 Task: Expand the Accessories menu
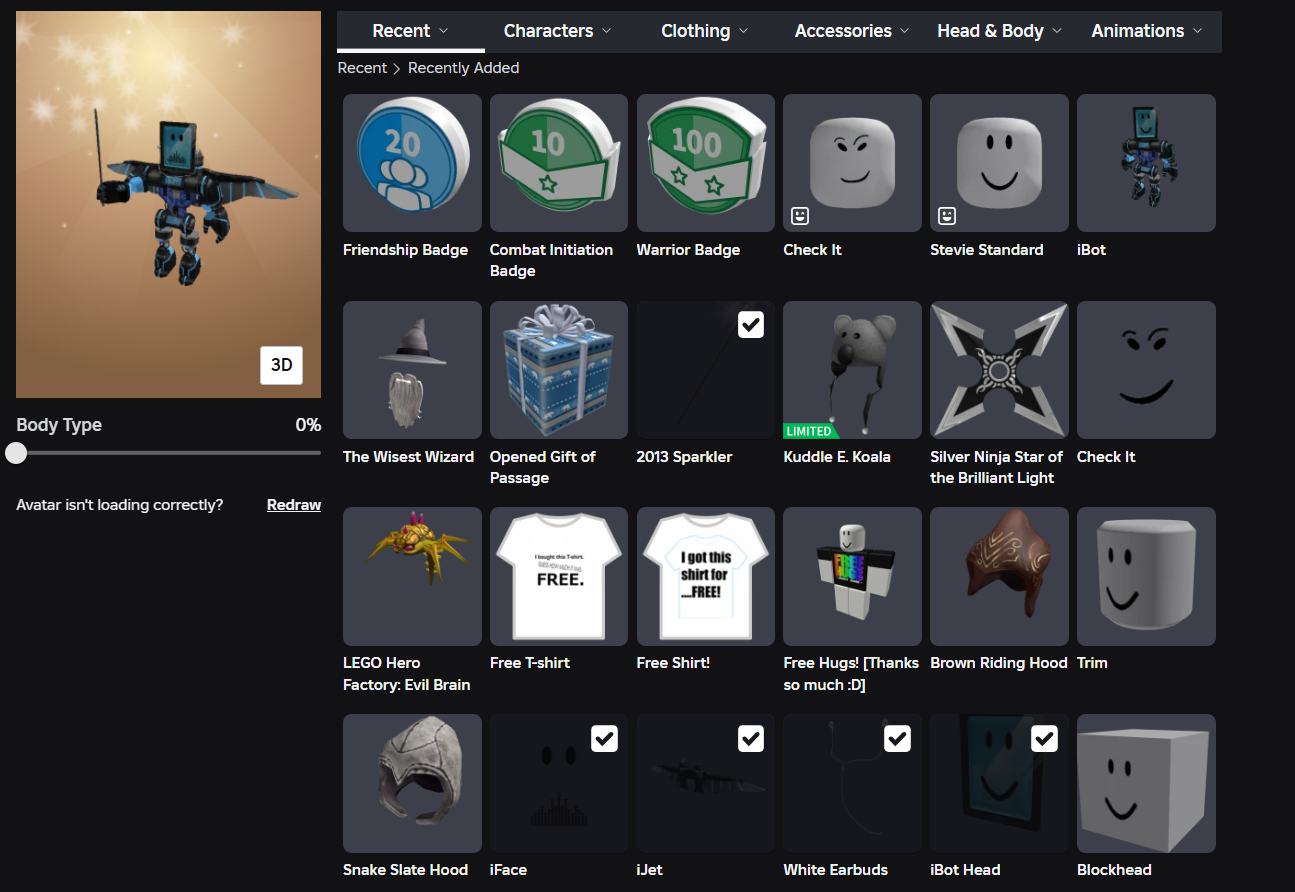(x=852, y=31)
